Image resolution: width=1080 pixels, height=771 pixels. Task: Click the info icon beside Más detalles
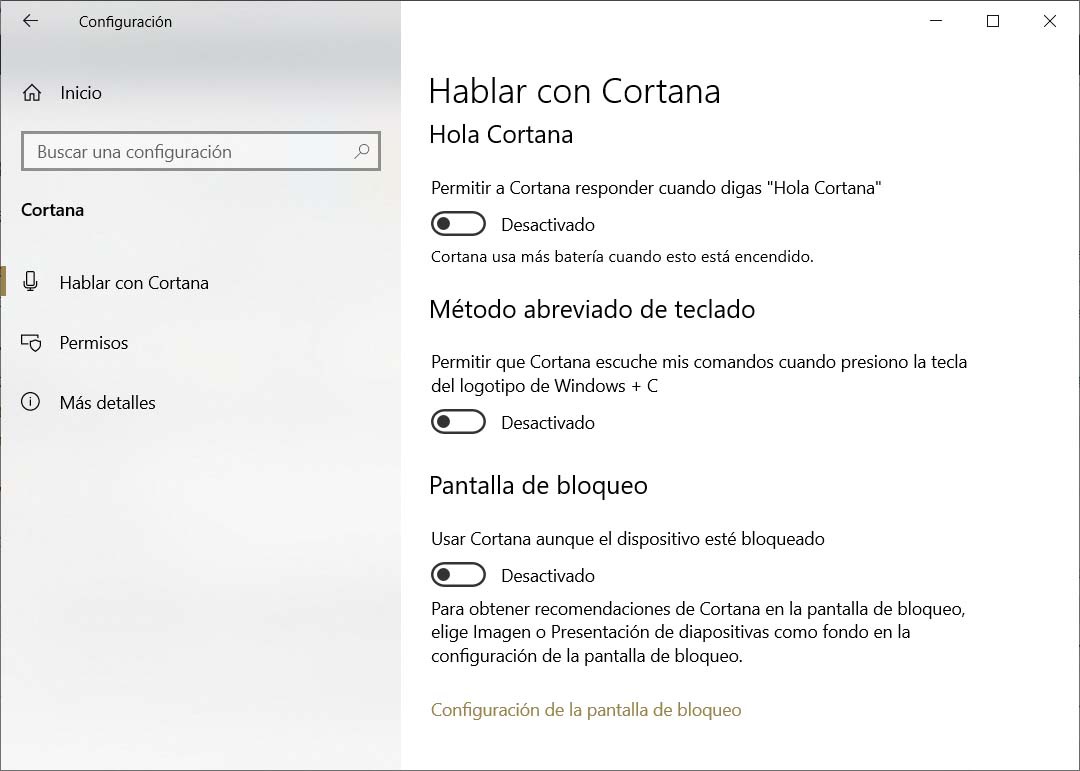31,402
